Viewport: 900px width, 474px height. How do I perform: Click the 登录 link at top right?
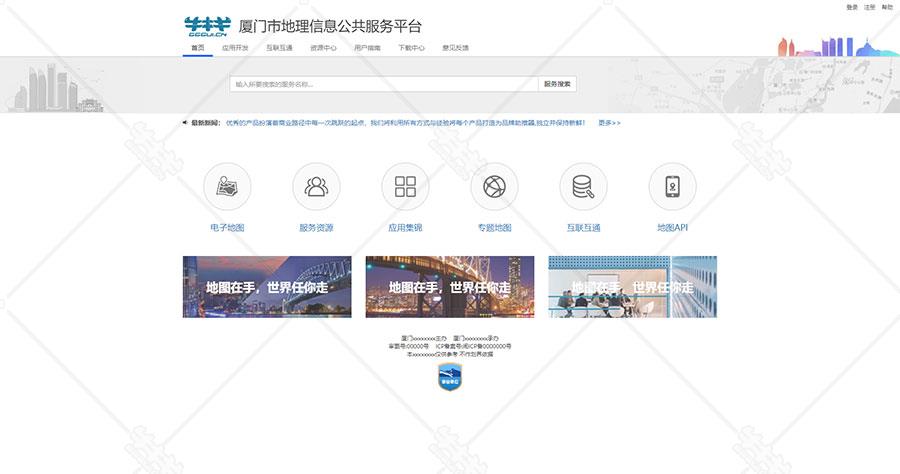(x=852, y=7)
